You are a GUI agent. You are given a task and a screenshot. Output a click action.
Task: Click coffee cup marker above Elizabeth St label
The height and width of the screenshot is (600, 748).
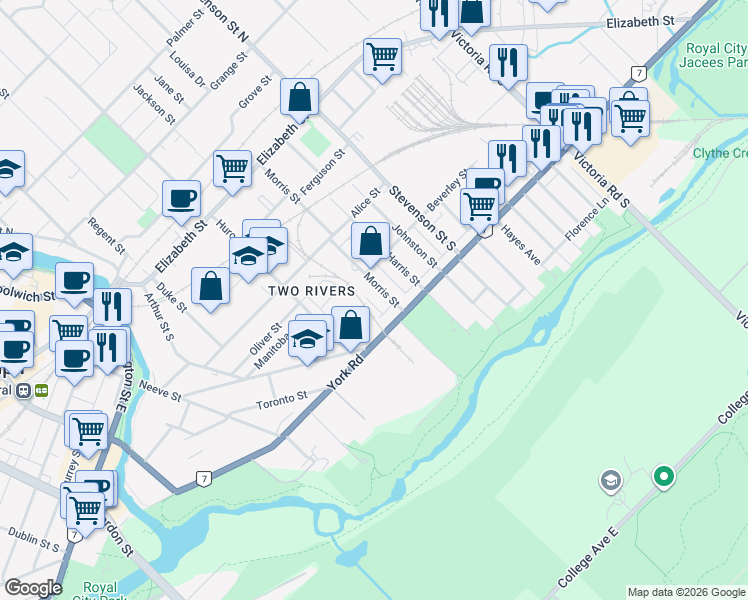[x=181, y=201]
